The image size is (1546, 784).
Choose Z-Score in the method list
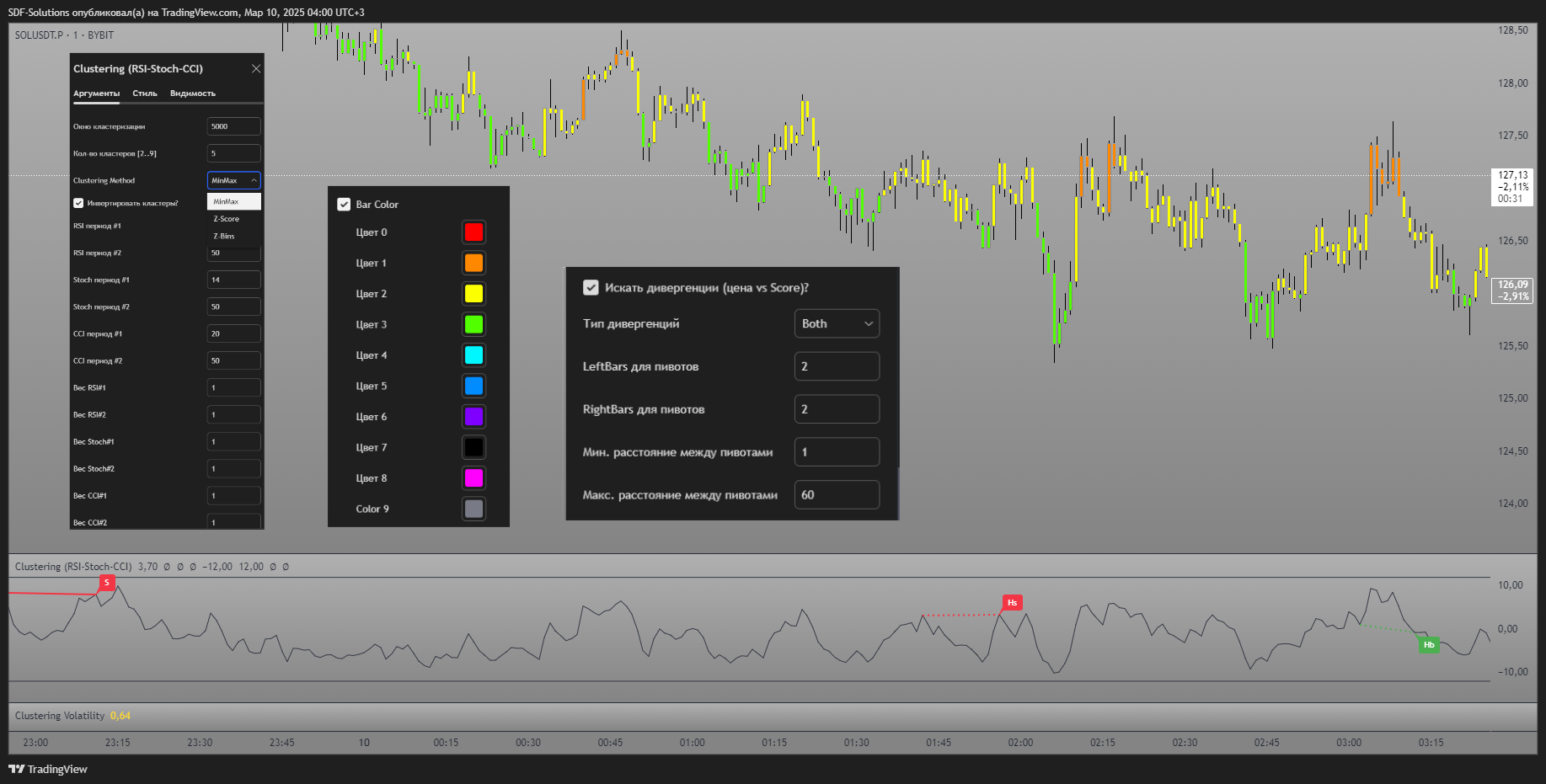pos(234,219)
